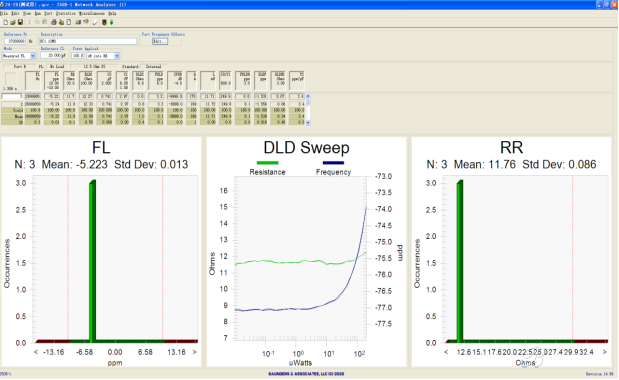This screenshot has height=380, width=619.
Task: Click the green down arrow toolbar icon
Action: pos(111,22)
